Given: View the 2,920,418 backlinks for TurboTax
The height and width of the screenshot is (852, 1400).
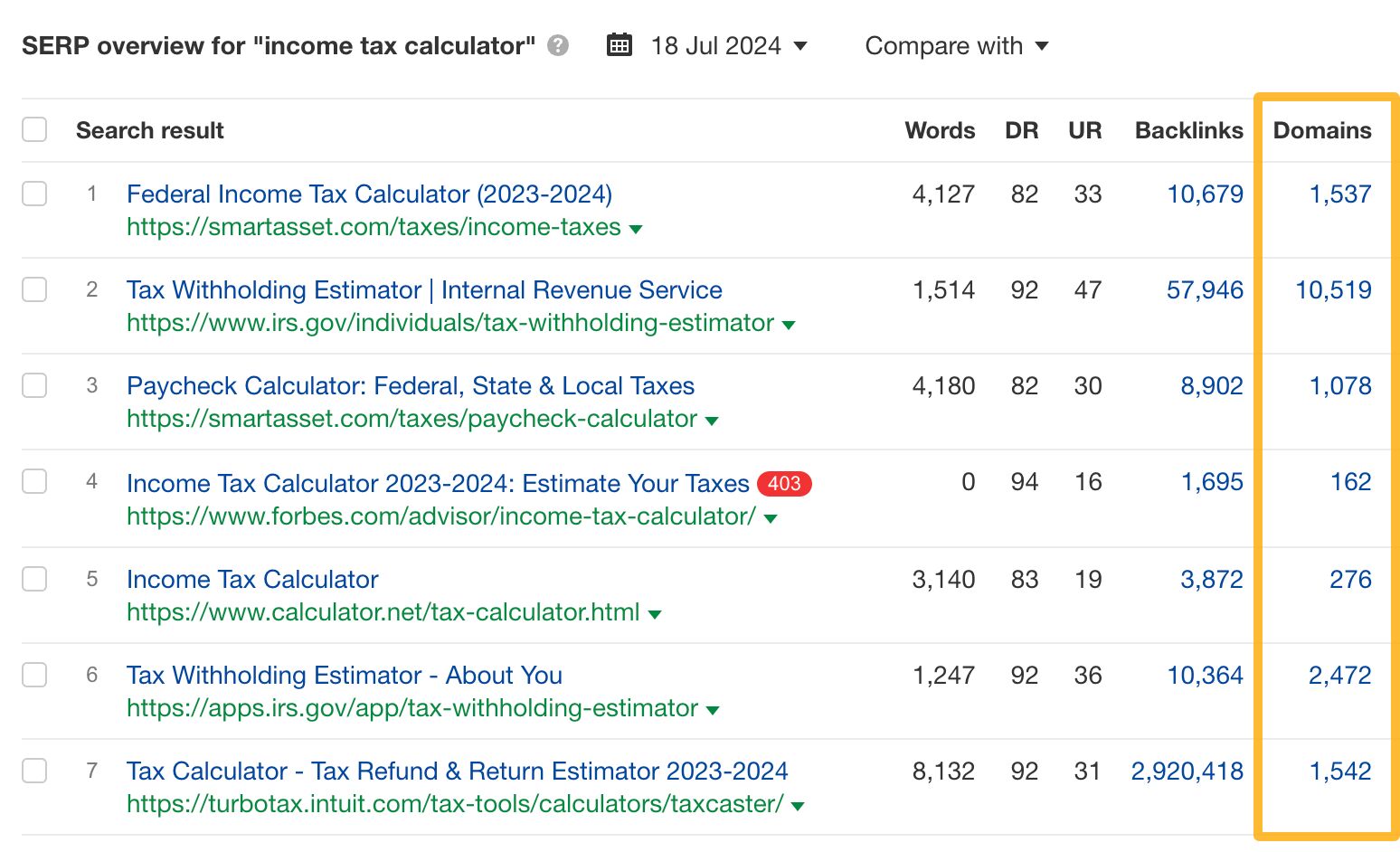Looking at the screenshot, I should 1187,771.
